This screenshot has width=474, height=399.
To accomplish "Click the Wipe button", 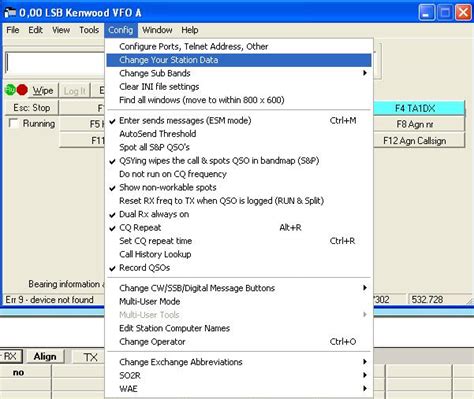I will click(x=43, y=90).
